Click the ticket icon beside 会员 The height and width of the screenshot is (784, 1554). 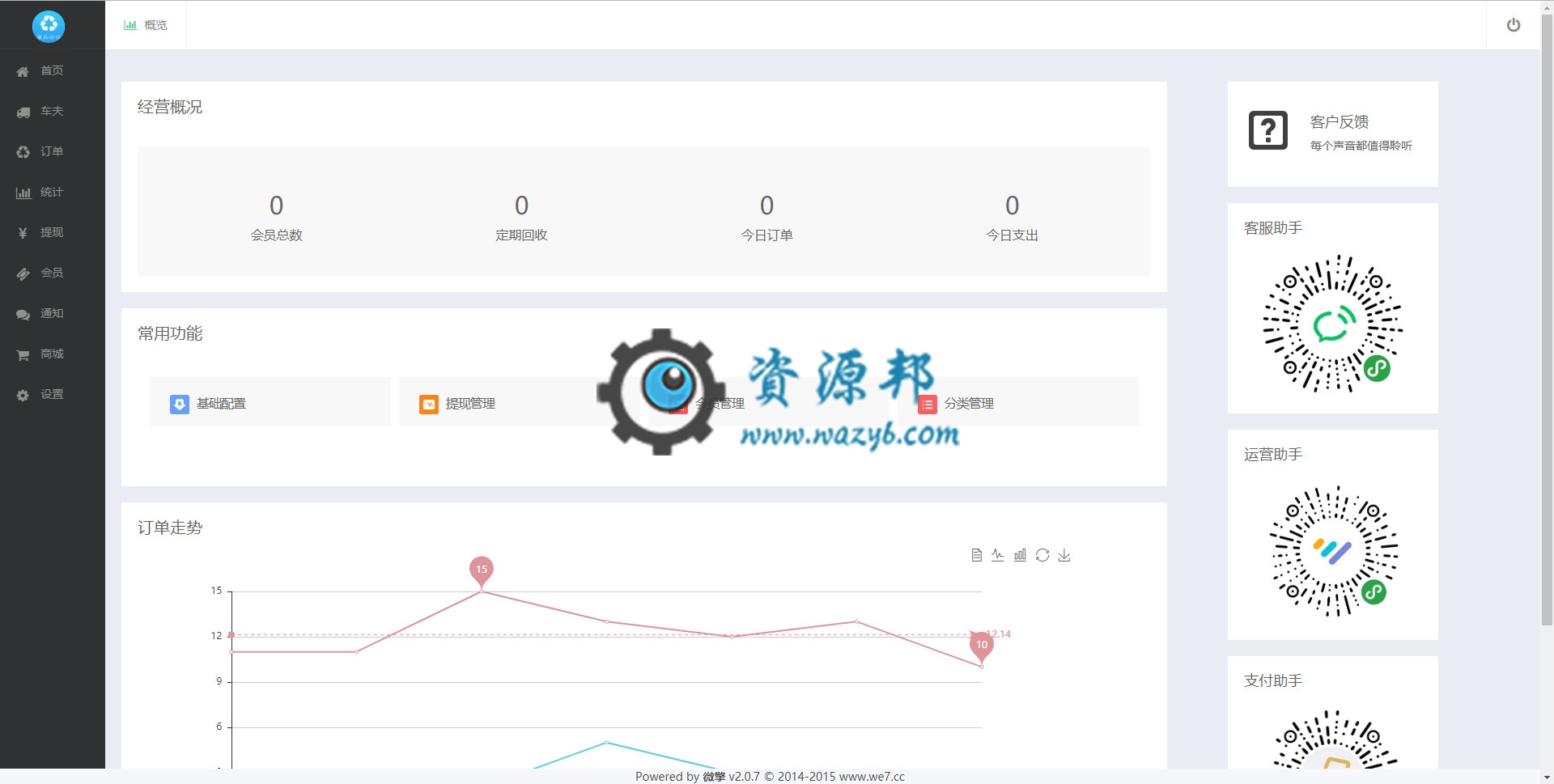[23, 273]
